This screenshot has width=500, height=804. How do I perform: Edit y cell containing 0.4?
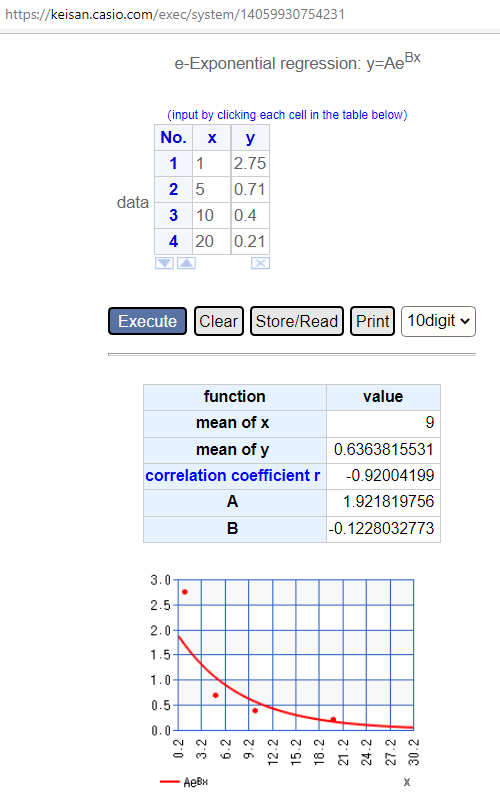(250, 215)
